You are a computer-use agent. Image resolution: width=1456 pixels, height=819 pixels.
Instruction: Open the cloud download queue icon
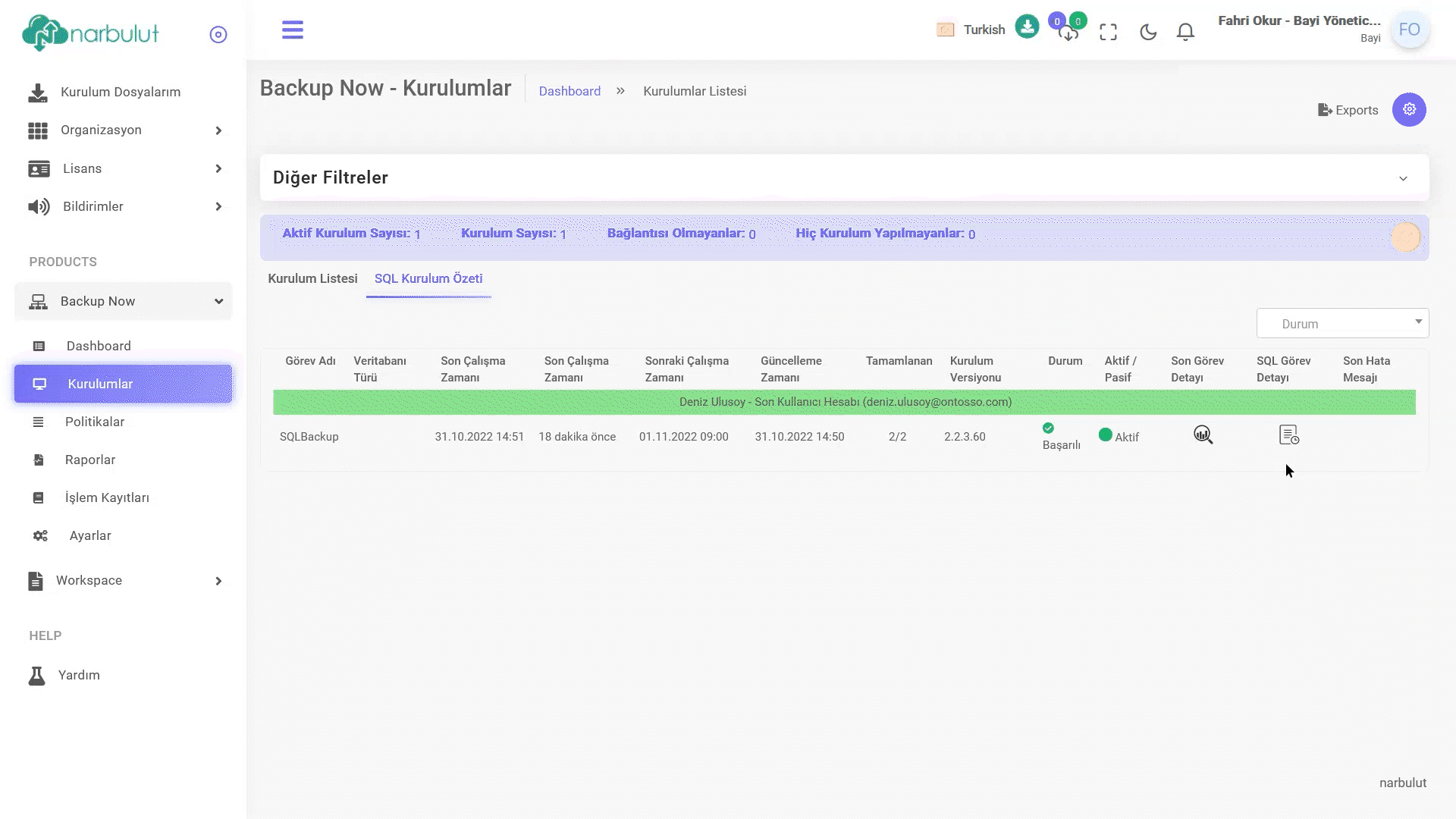point(1068,32)
